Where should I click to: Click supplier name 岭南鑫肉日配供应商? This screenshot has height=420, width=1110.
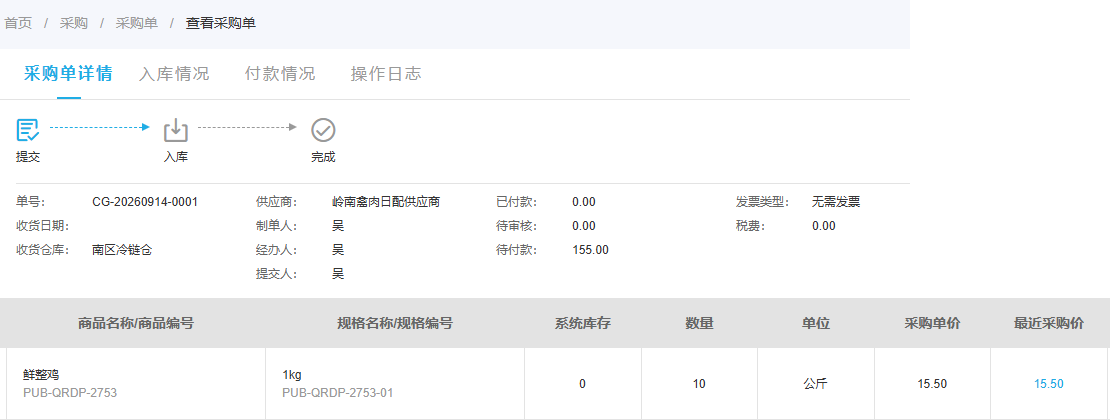pyautogui.click(x=386, y=202)
